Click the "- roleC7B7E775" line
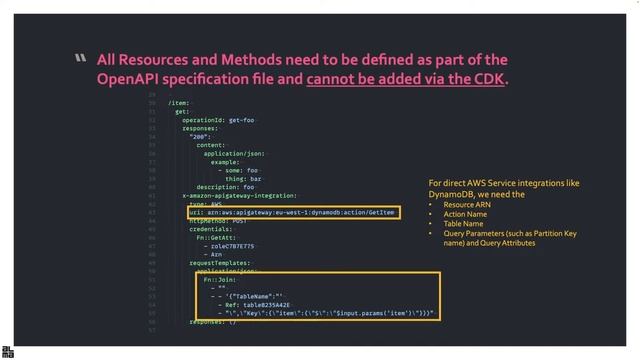 pyautogui.click(x=229, y=246)
